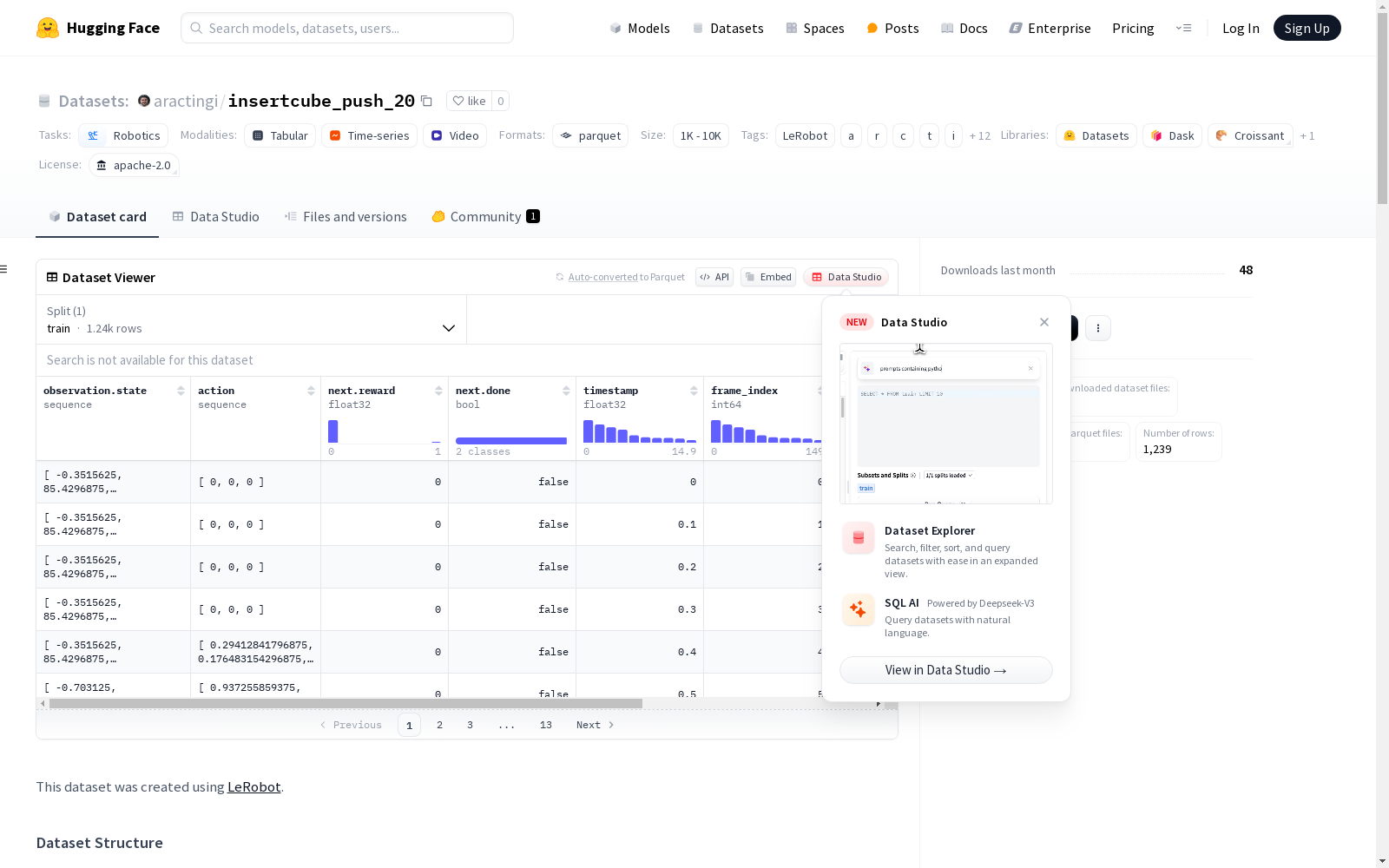
Task: Toggle the left sidebar table-of-contents icon
Action: click(4, 269)
